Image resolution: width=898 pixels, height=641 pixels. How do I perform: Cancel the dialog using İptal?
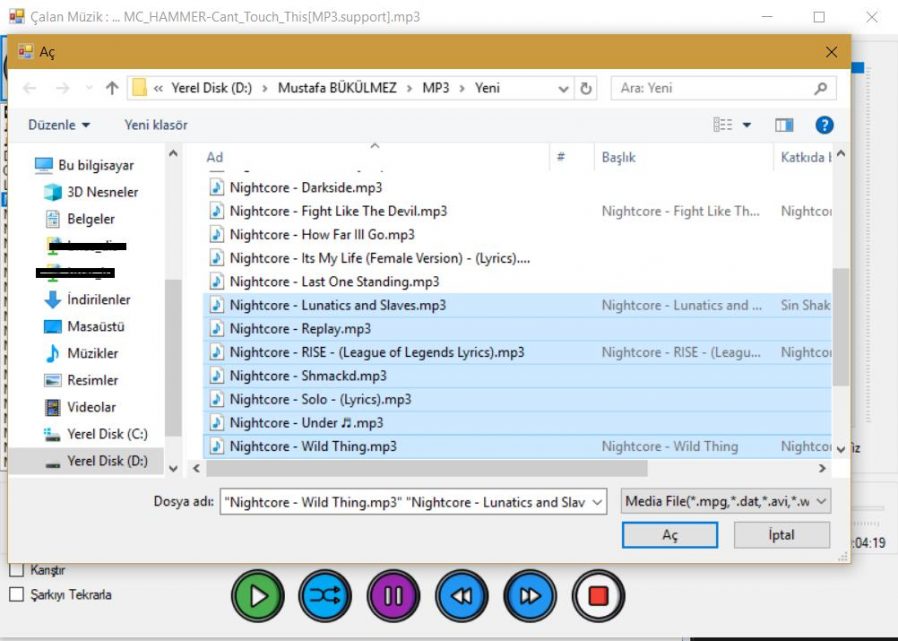click(x=781, y=535)
